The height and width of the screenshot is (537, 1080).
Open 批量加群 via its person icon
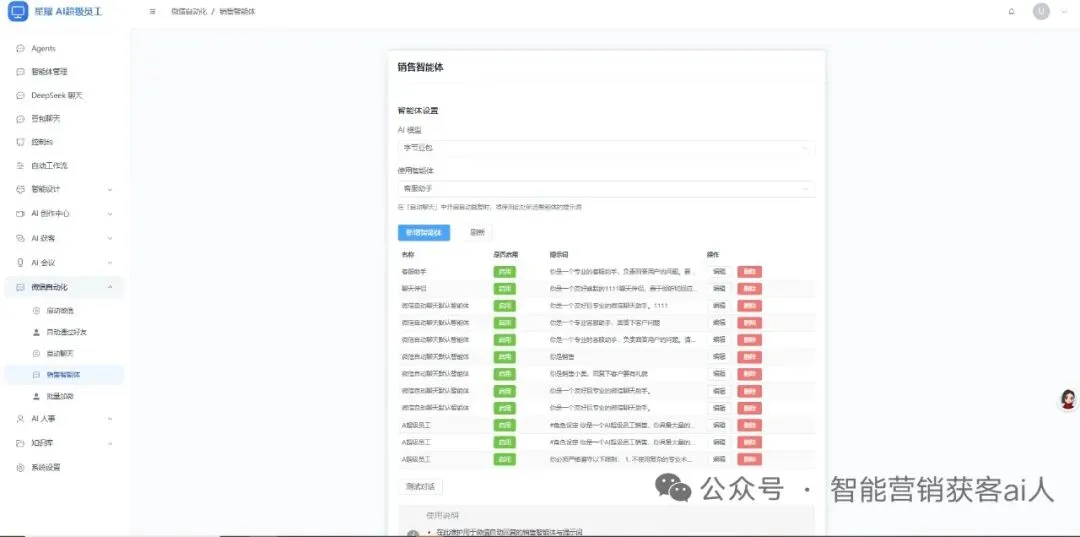(x=37, y=397)
